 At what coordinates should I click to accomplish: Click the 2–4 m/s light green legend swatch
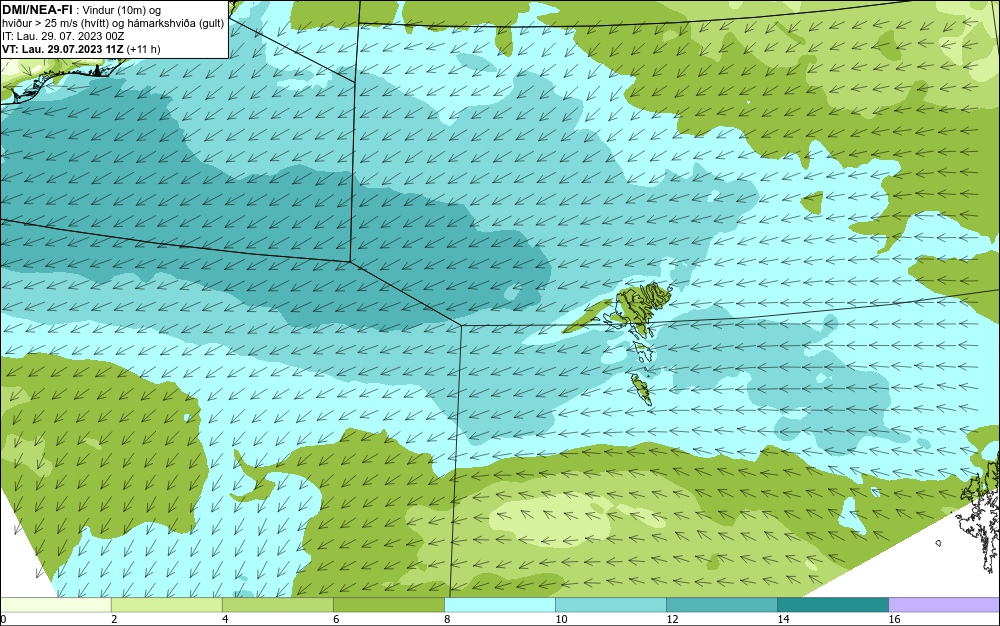(x=167, y=605)
